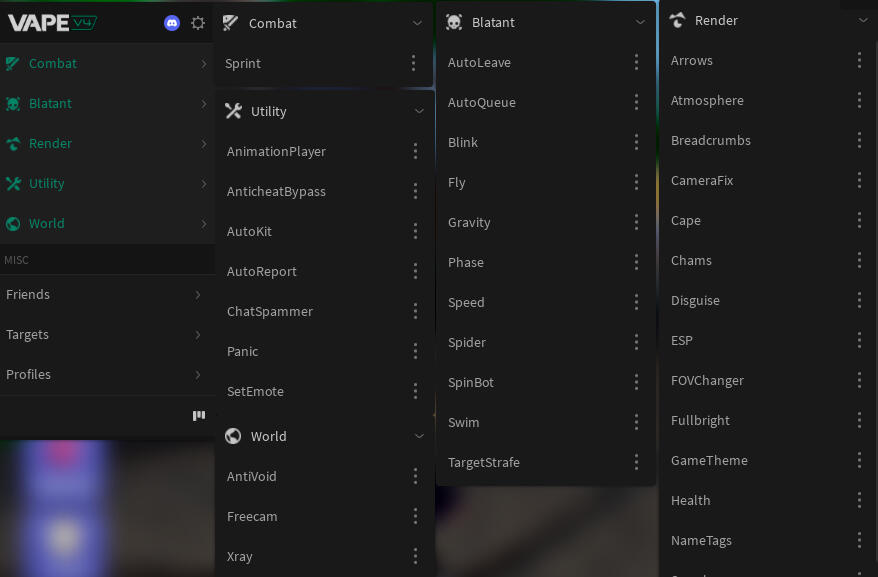Open Friends in the Misc list
Image resolution: width=878 pixels, height=577 pixels.
pyautogui.click(x=106, y=295)
